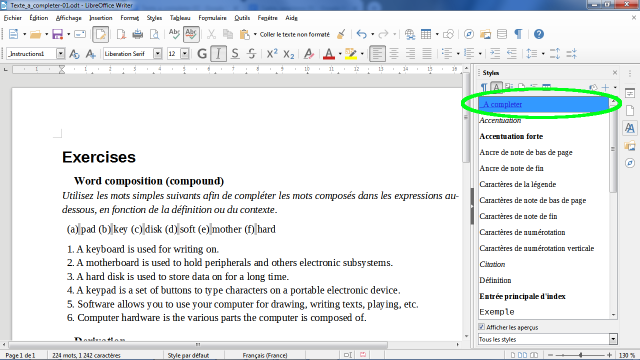Click Style par défaut in status bar
This screenshot has height=360, width=640.
tap(188, 355)
